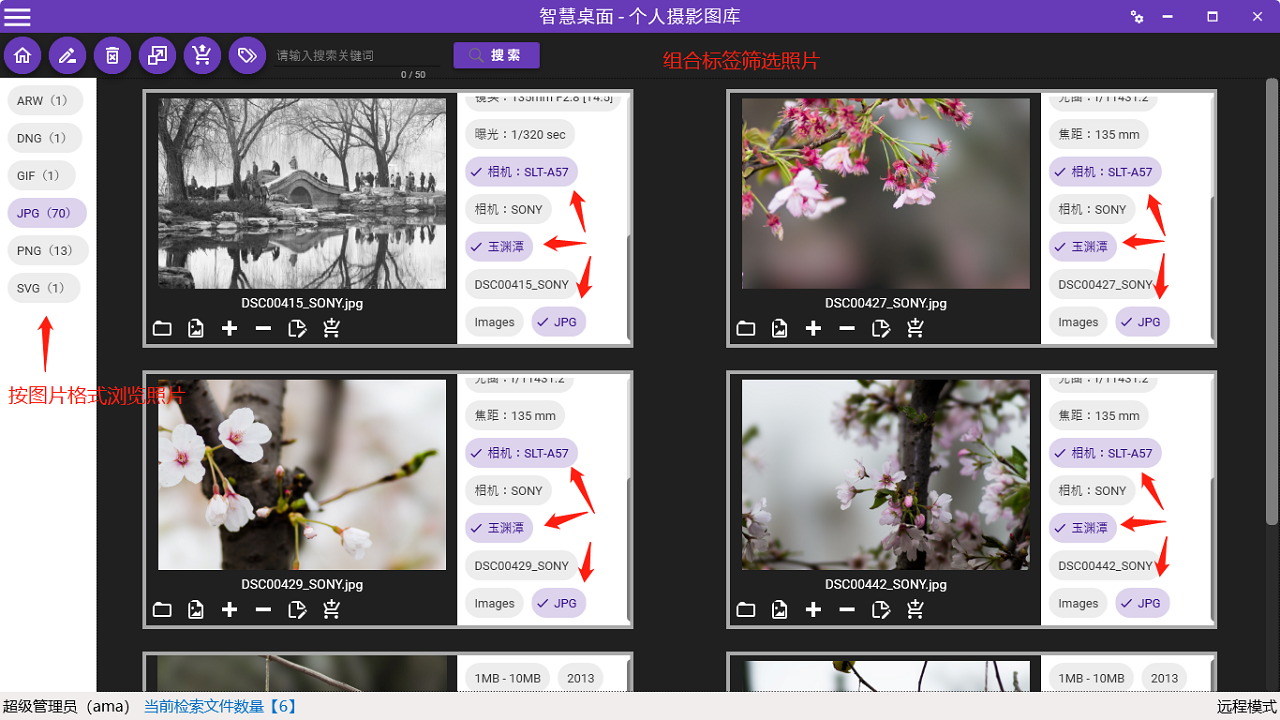
Task: Toggle the 相机：SLT-A57 tag on DSC00415
Action: [521, 171]
